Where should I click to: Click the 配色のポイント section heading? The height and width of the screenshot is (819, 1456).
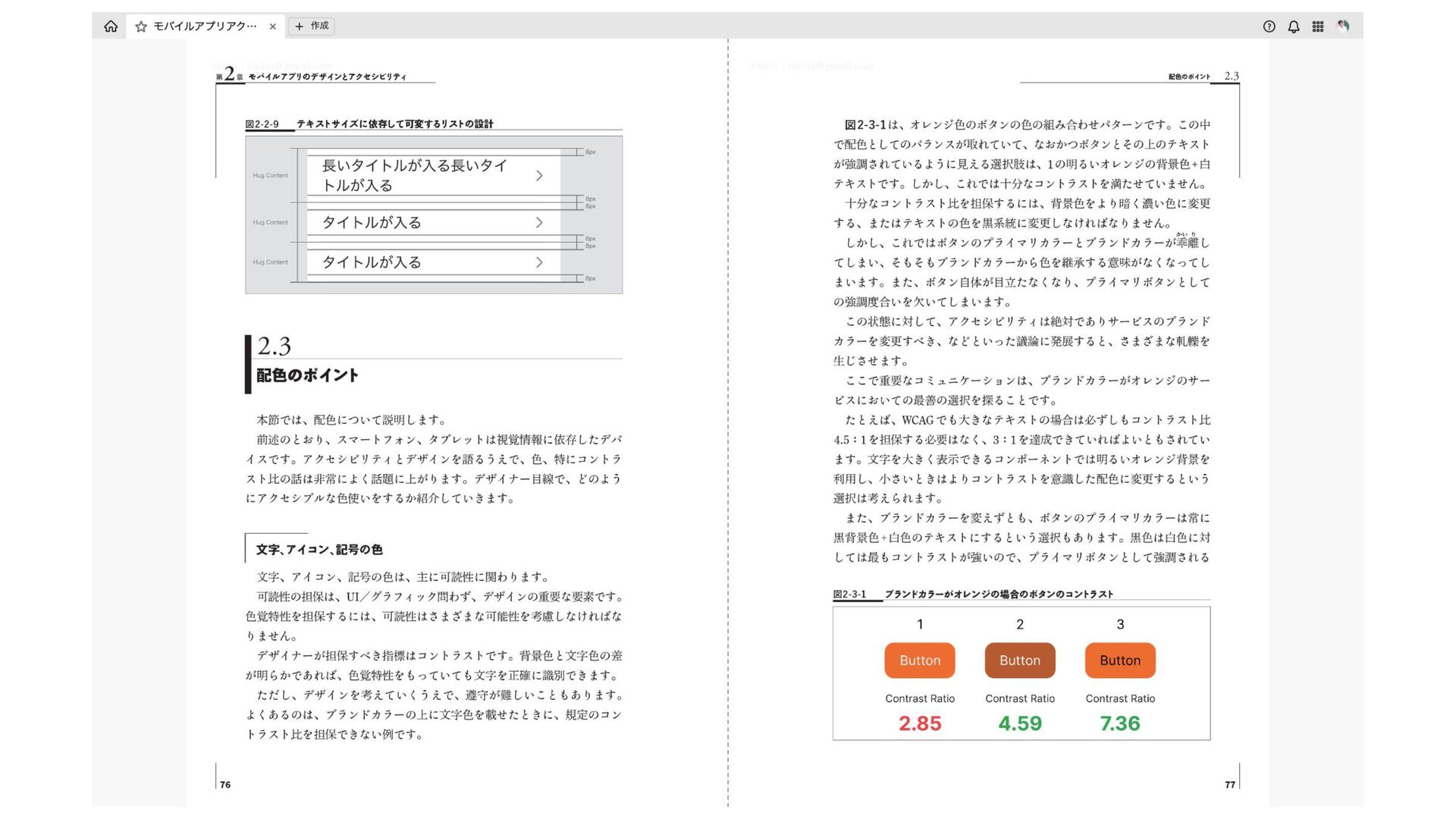[307, 375]
